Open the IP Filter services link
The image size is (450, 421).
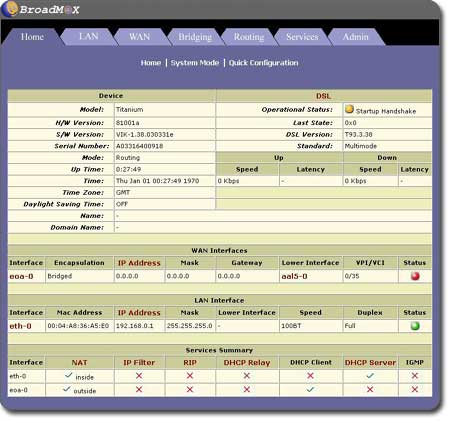(x=139, y=362)
